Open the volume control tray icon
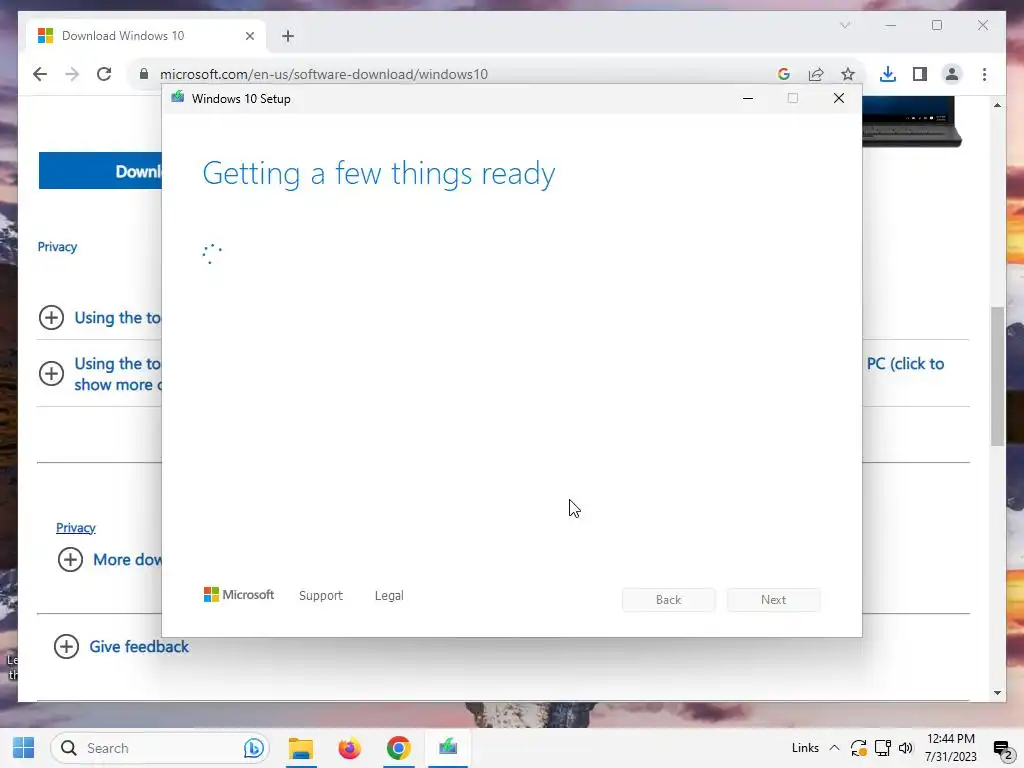The height and width of the screenshot is (768, 1024). coord(905,748)
